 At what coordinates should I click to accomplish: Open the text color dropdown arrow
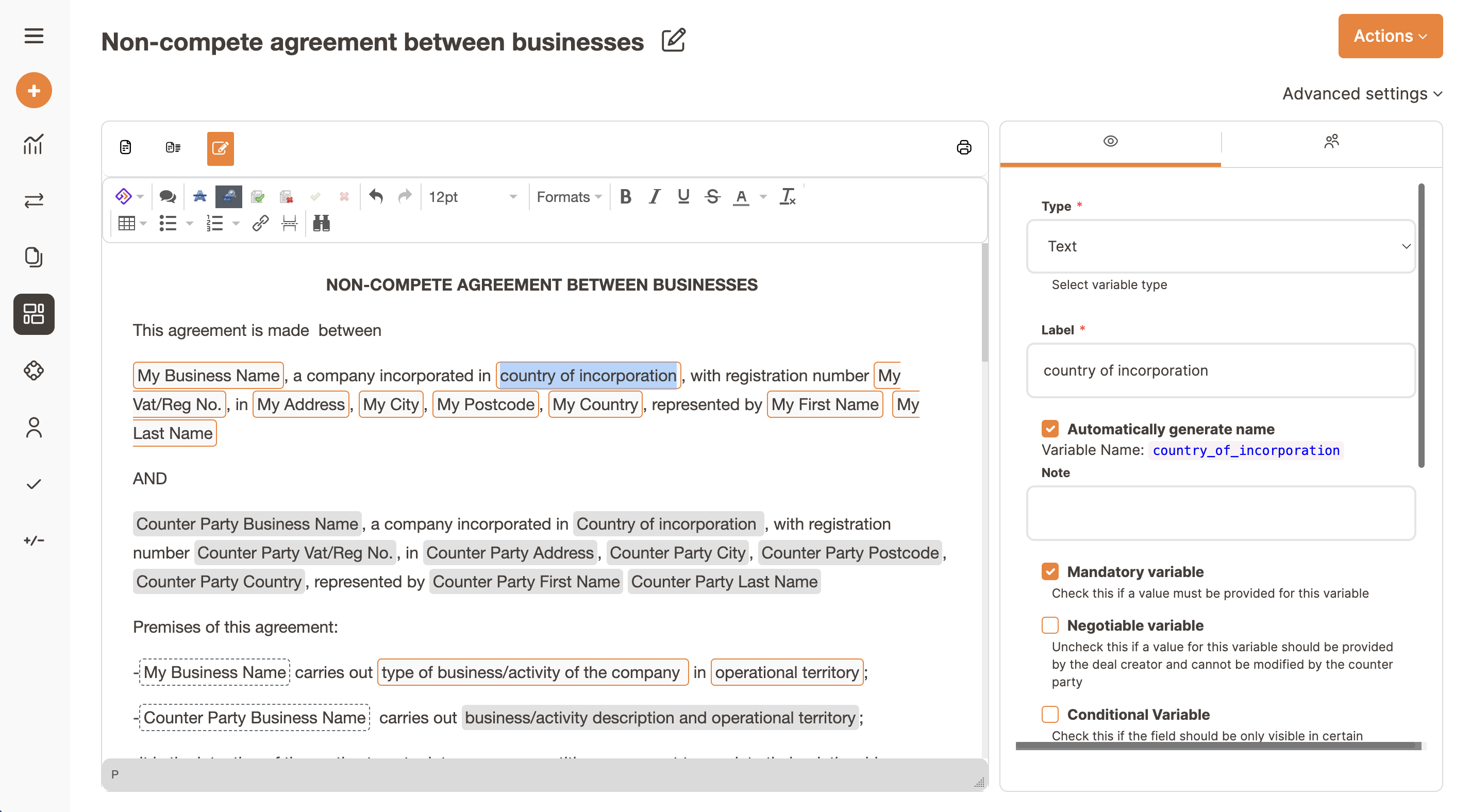click(x=763, y=196)
